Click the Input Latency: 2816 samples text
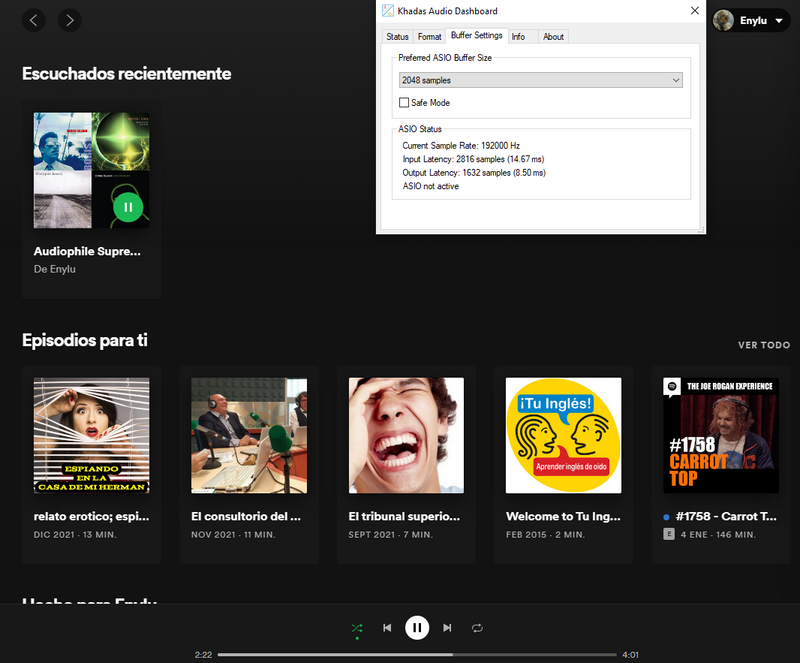 473,159
